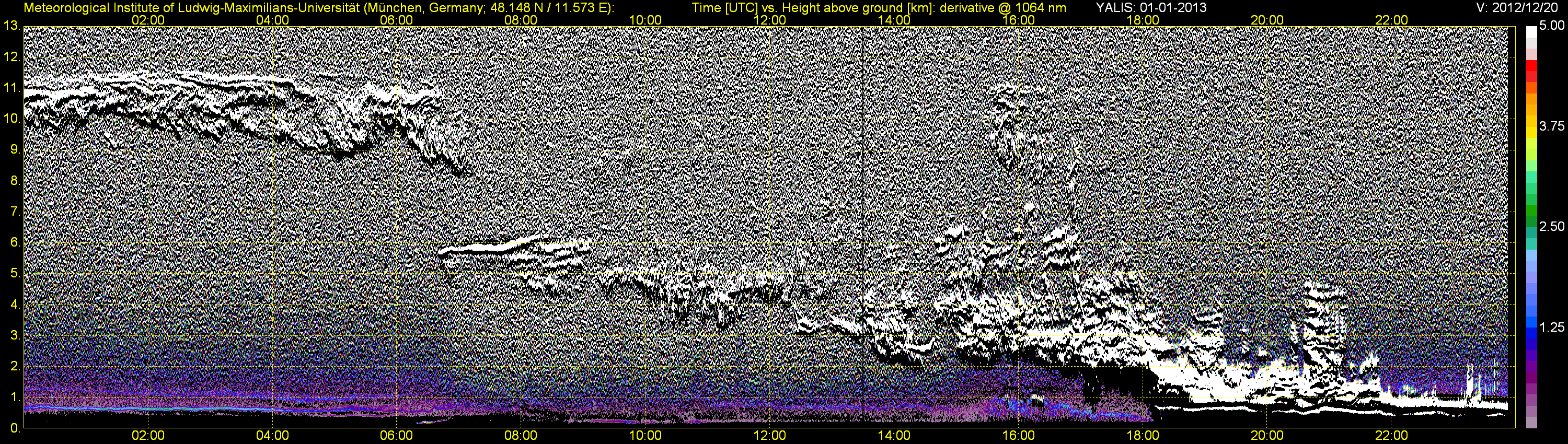
Task: Click the 1 km height axis label
Action: (15, 398)
